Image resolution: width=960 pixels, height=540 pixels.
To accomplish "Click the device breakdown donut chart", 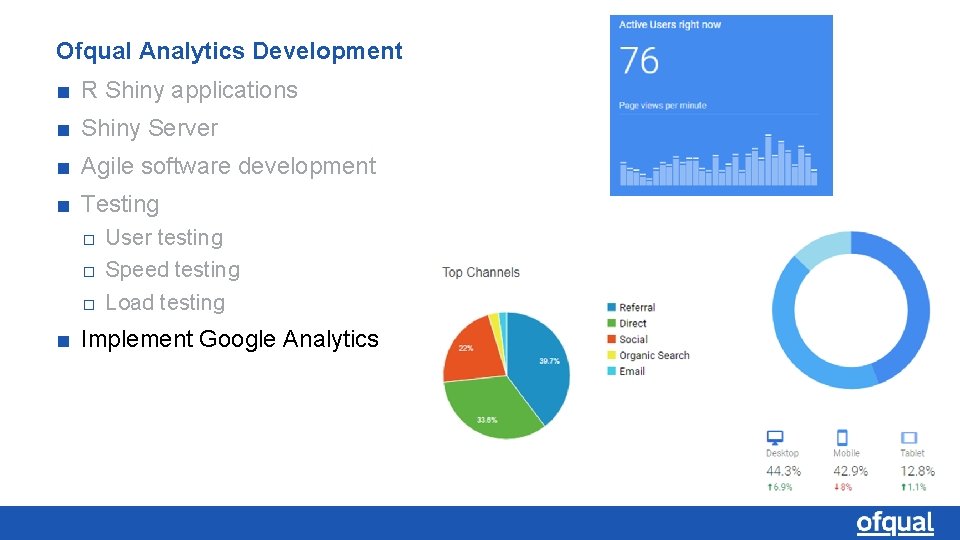I will (850, 310).
